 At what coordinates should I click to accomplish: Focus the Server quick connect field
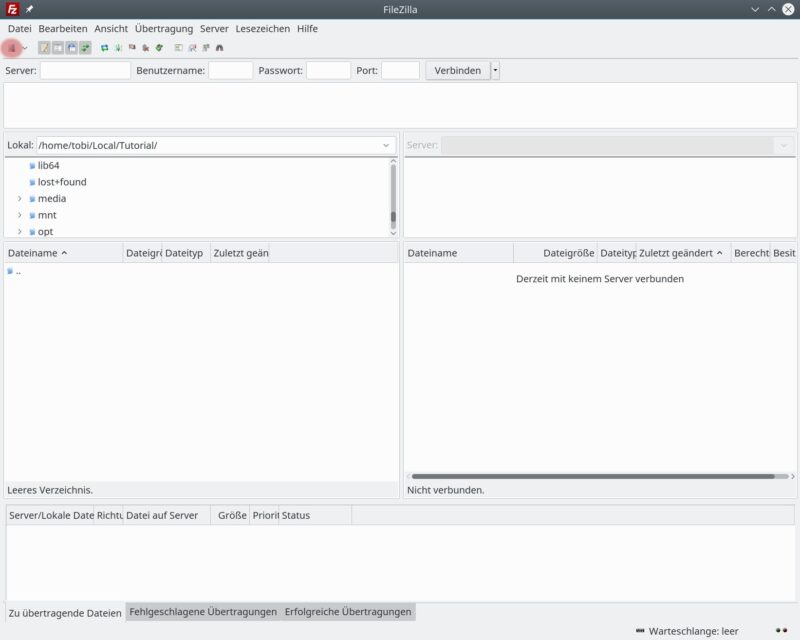point(85,70)
